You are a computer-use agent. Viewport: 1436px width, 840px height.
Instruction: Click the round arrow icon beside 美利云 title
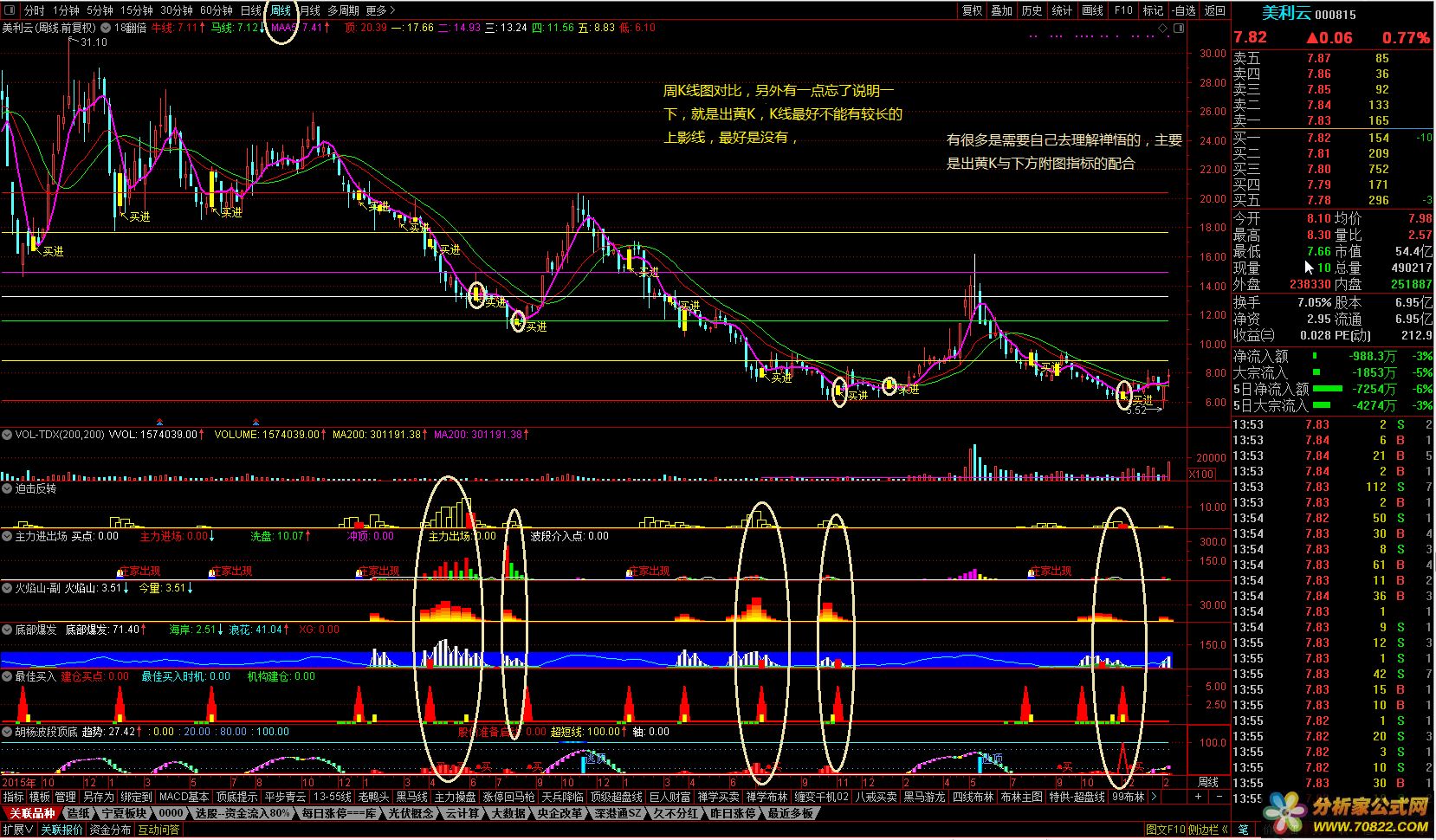coord(106,28)
